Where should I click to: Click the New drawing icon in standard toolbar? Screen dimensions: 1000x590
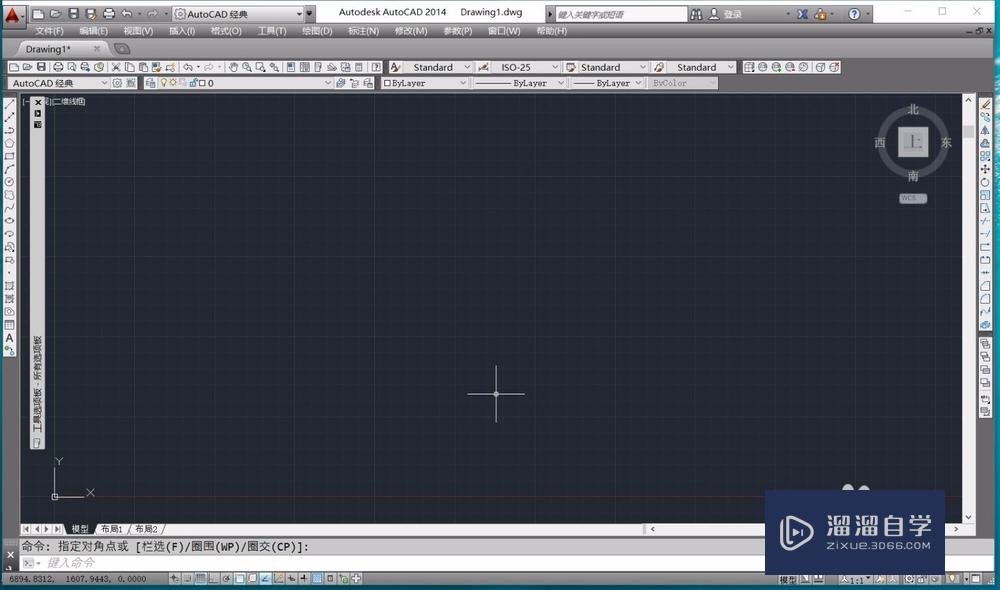click(14, 67)
